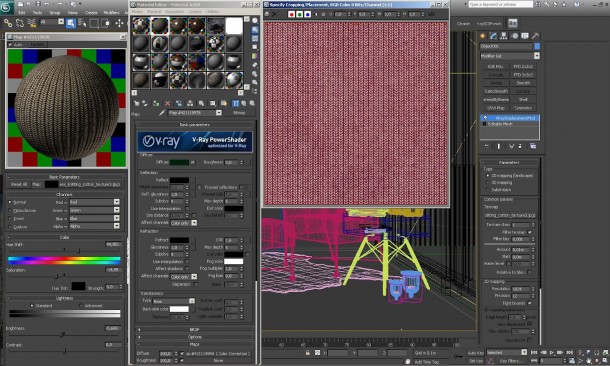The height and width of the screenshot is (366, 610).
Task: Click the red X delete icon in Material Editor
Action: pos(168,103)
